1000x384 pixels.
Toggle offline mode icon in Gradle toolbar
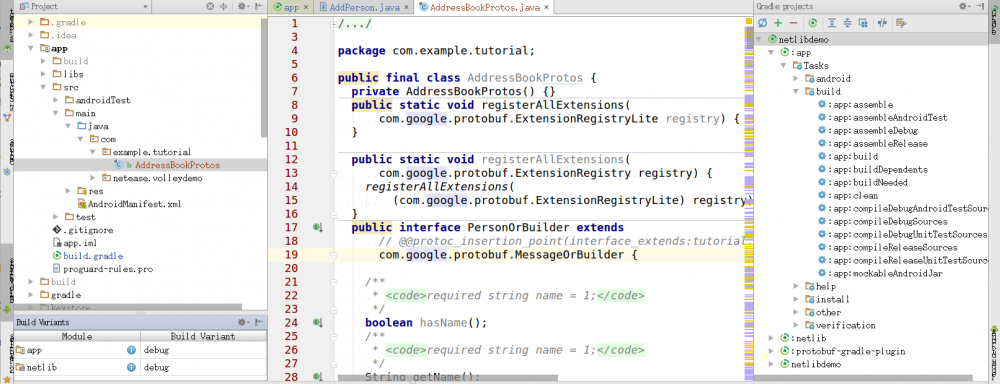(x=882, y=23)
